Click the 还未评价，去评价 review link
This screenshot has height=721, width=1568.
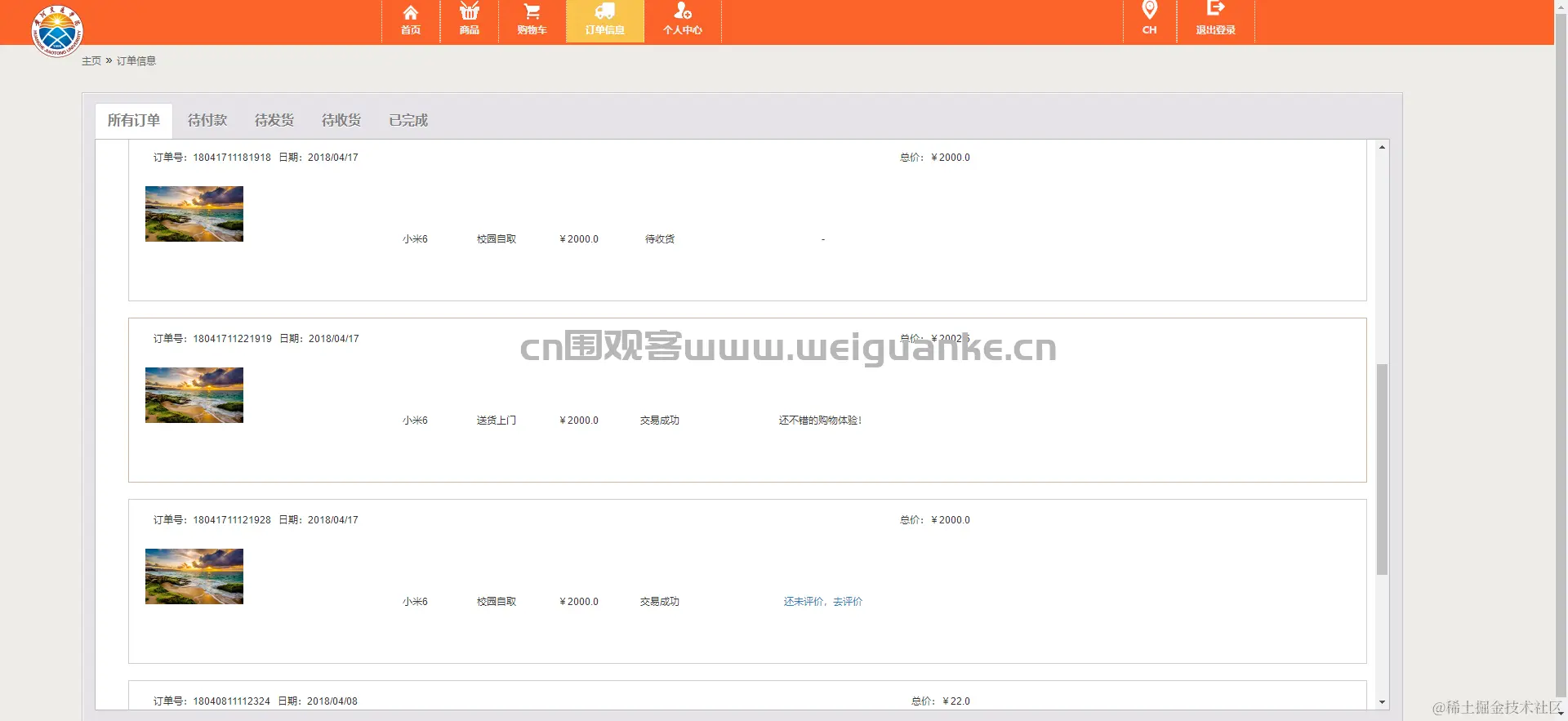823,602
